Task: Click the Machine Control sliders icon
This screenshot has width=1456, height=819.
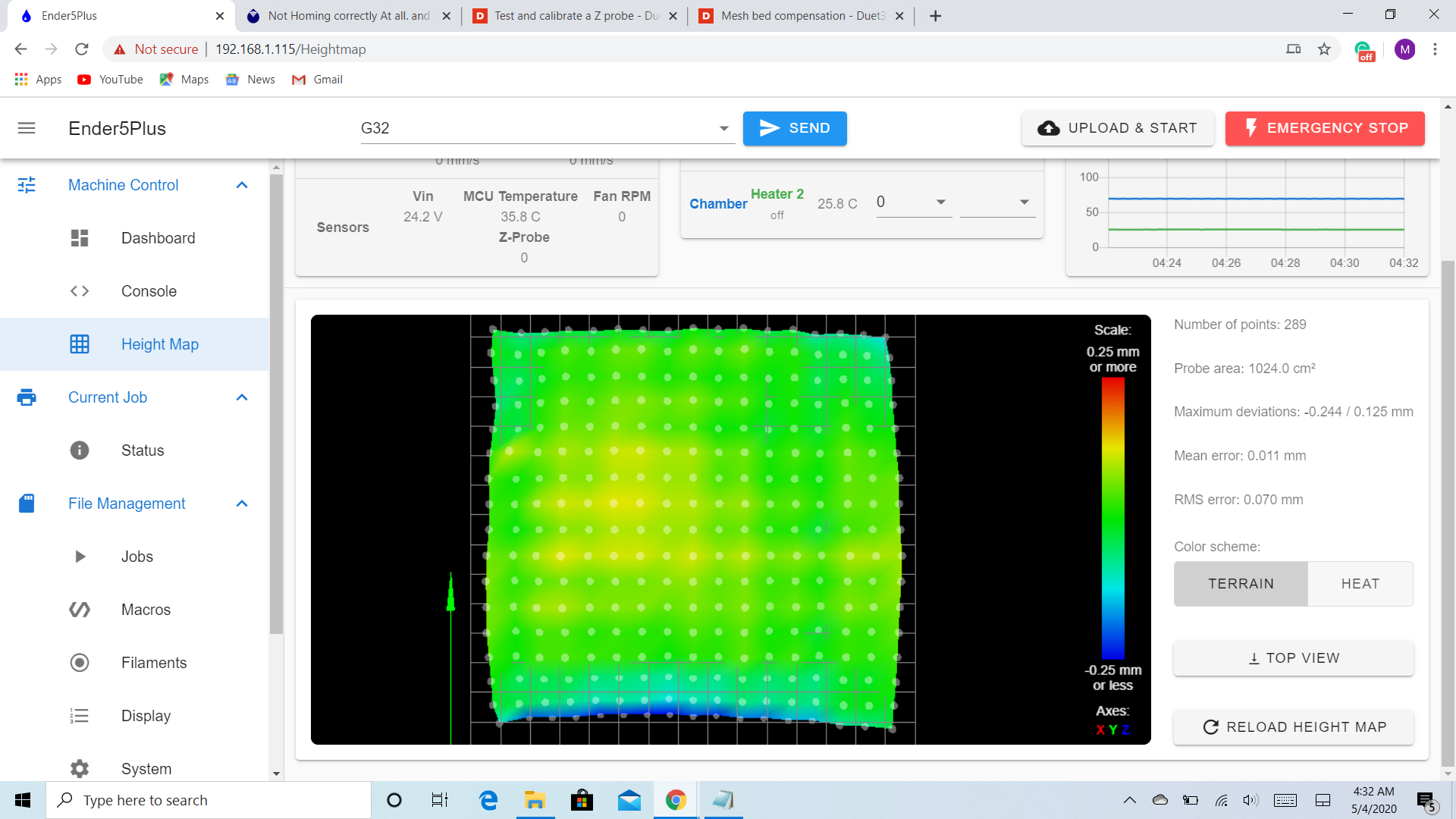Action: (x=27, y=185)
